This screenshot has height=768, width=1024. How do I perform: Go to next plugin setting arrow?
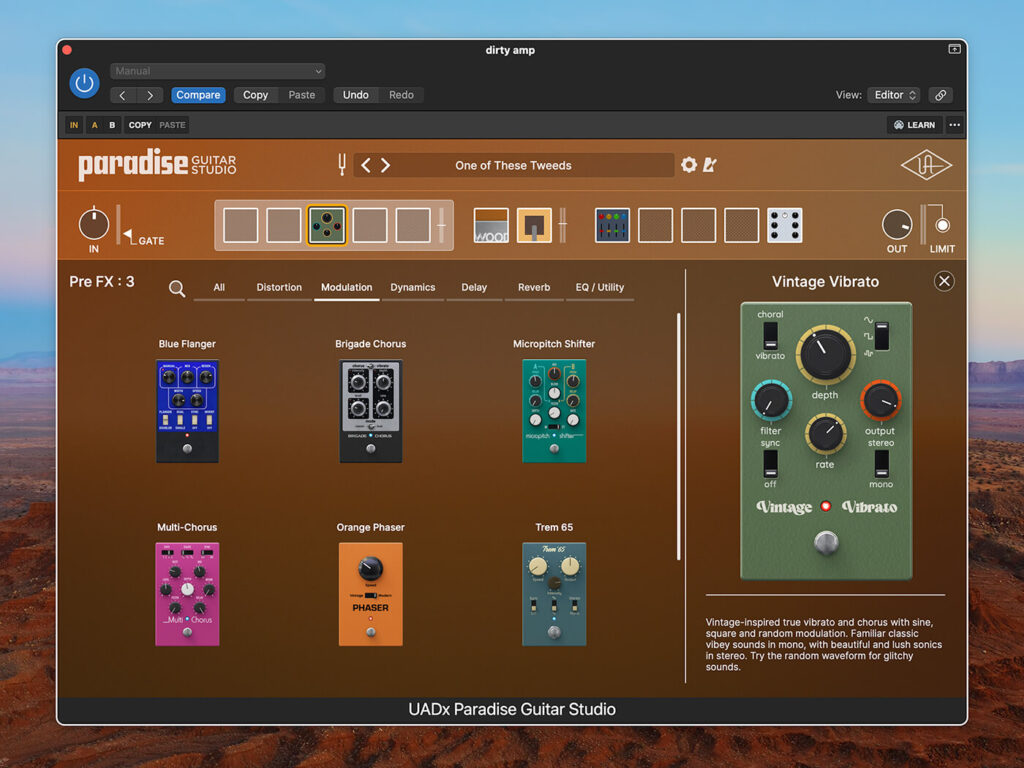[x=150, y=95]
